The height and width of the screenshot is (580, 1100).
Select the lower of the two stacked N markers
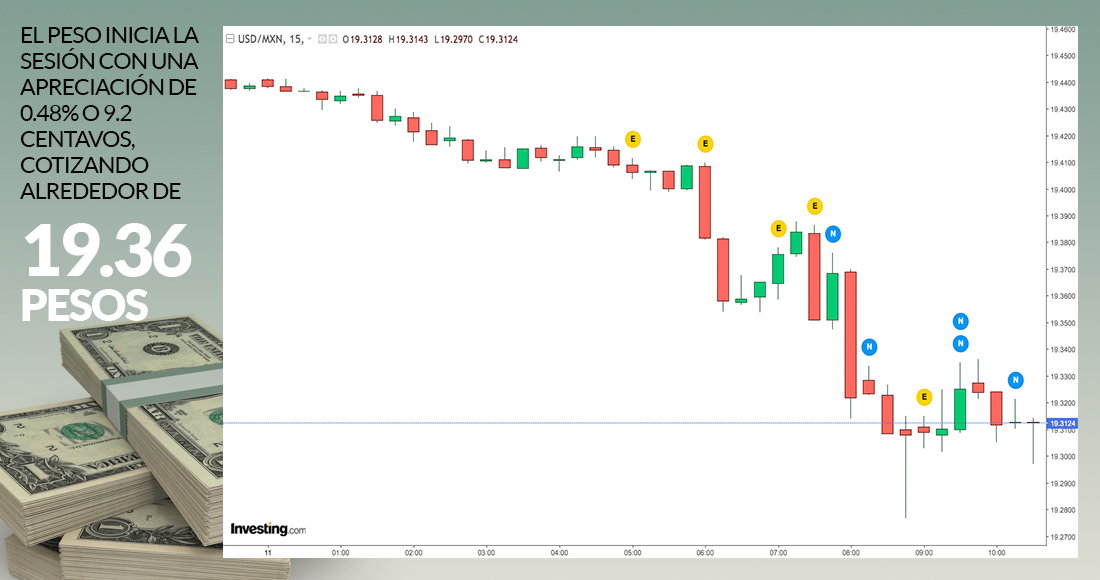tap(960, 344)
